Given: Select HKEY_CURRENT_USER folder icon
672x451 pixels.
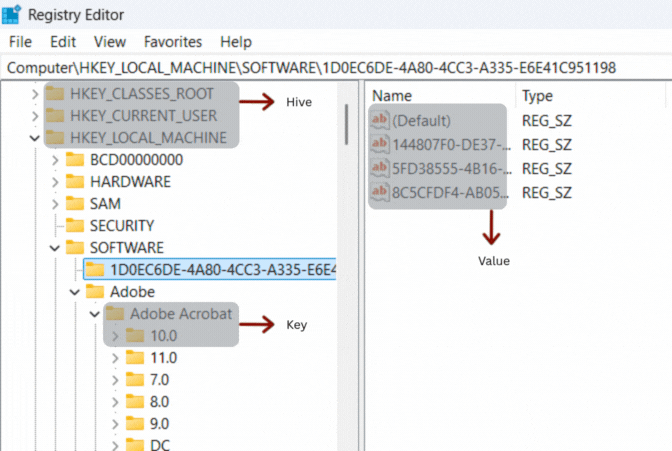Looking at the screenshot, I should pyautogui.click(x=55, y=115).
